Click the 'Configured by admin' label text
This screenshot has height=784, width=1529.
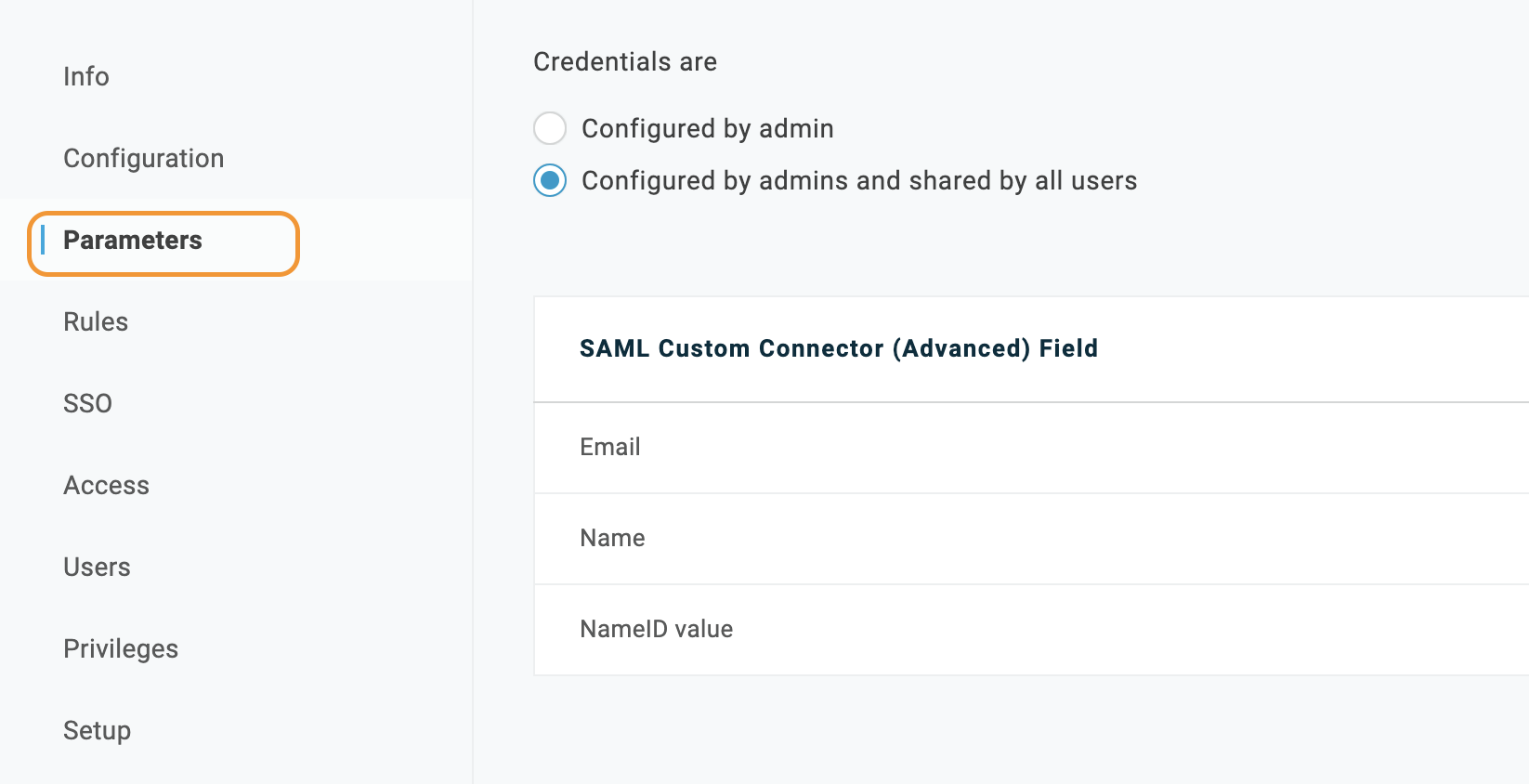[707, 128]
